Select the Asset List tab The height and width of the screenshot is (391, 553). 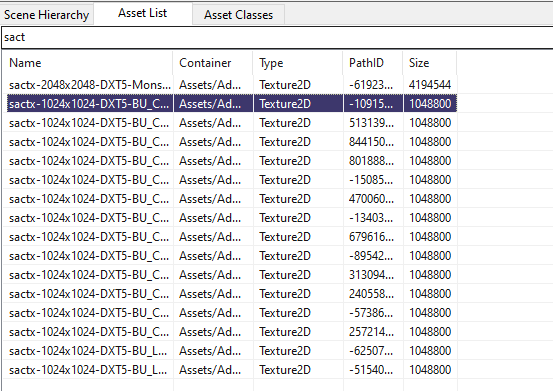pos(142,13)
